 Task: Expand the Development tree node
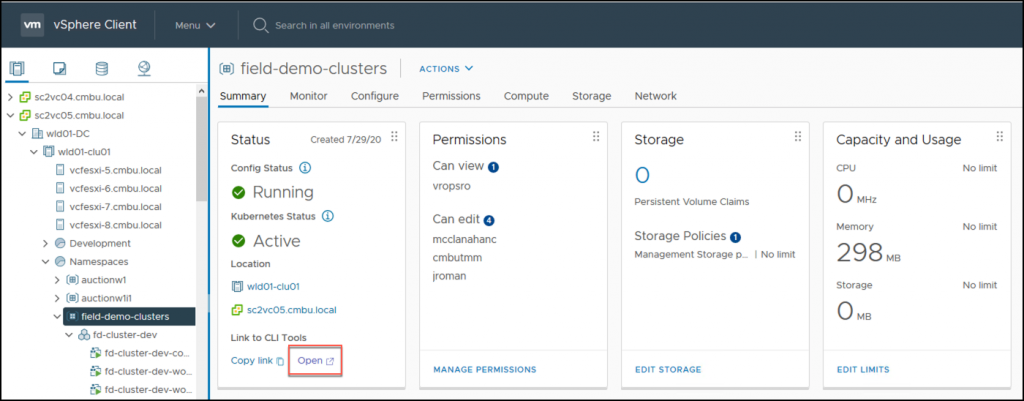pos(46,243)
